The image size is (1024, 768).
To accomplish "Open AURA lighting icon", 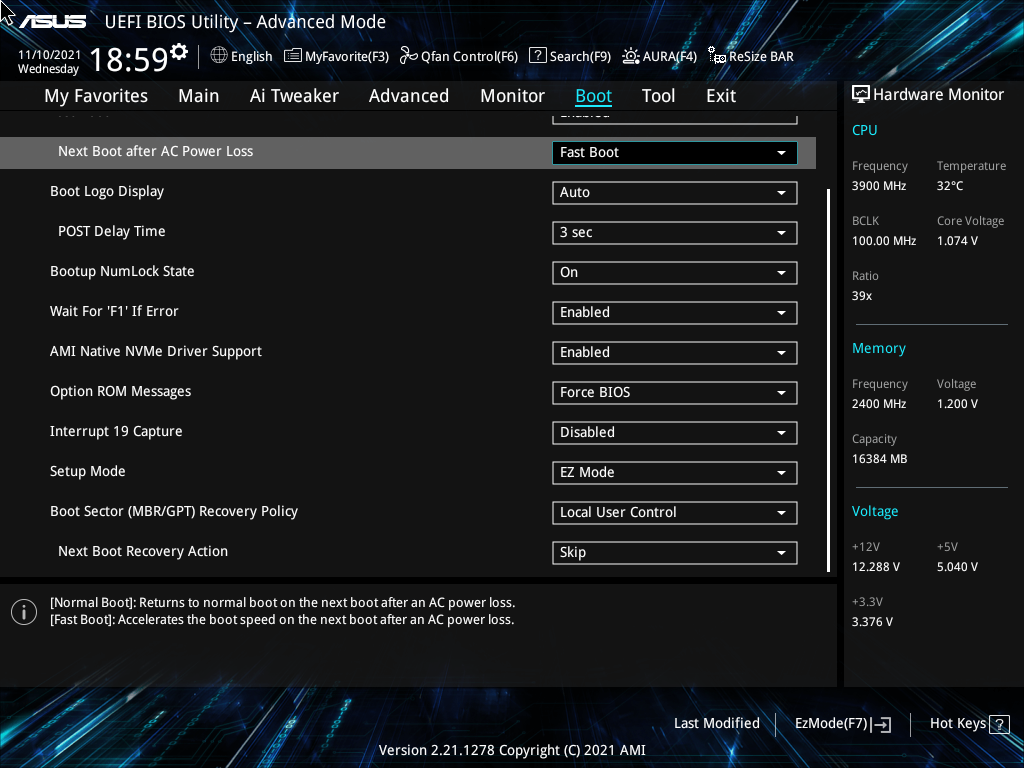I will click(x=630, y=56).
